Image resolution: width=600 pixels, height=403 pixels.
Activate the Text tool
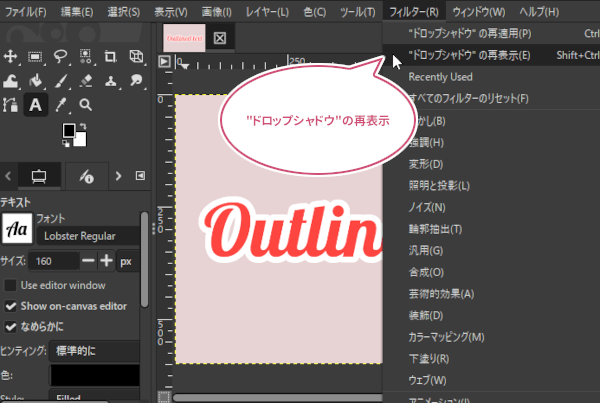36,104
